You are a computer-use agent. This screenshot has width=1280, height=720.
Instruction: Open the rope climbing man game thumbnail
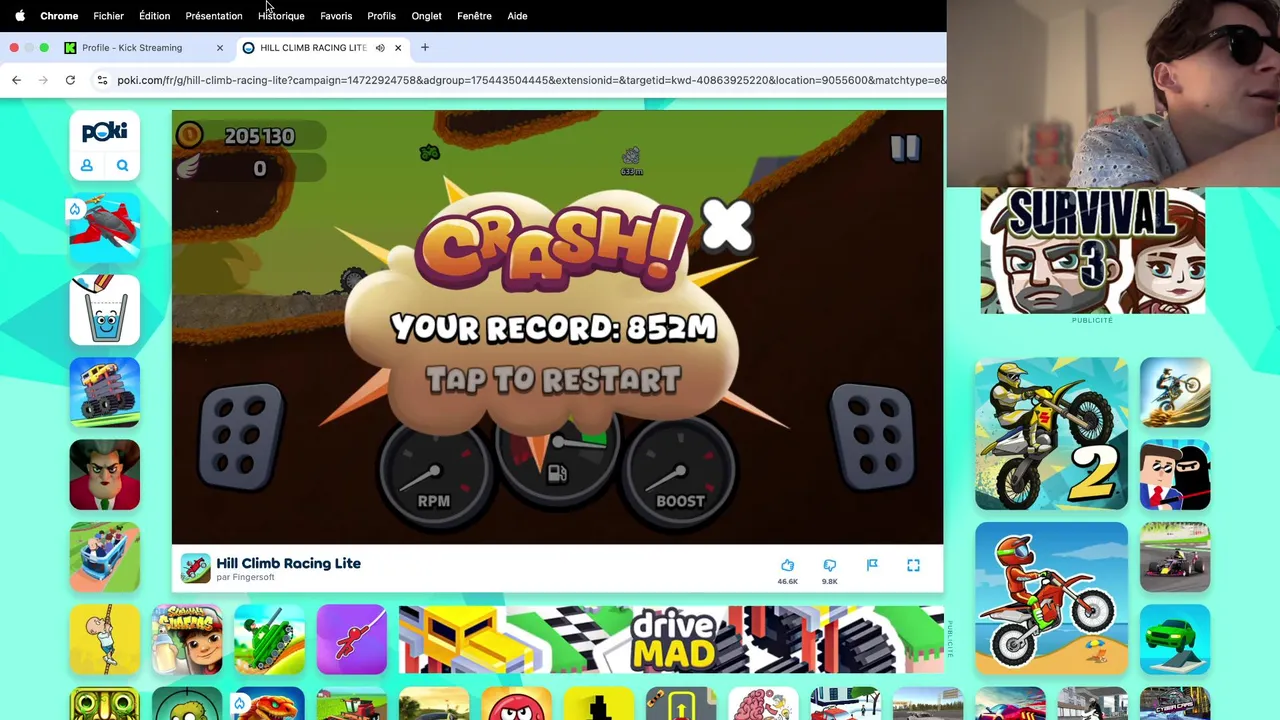tap(105, 640)
